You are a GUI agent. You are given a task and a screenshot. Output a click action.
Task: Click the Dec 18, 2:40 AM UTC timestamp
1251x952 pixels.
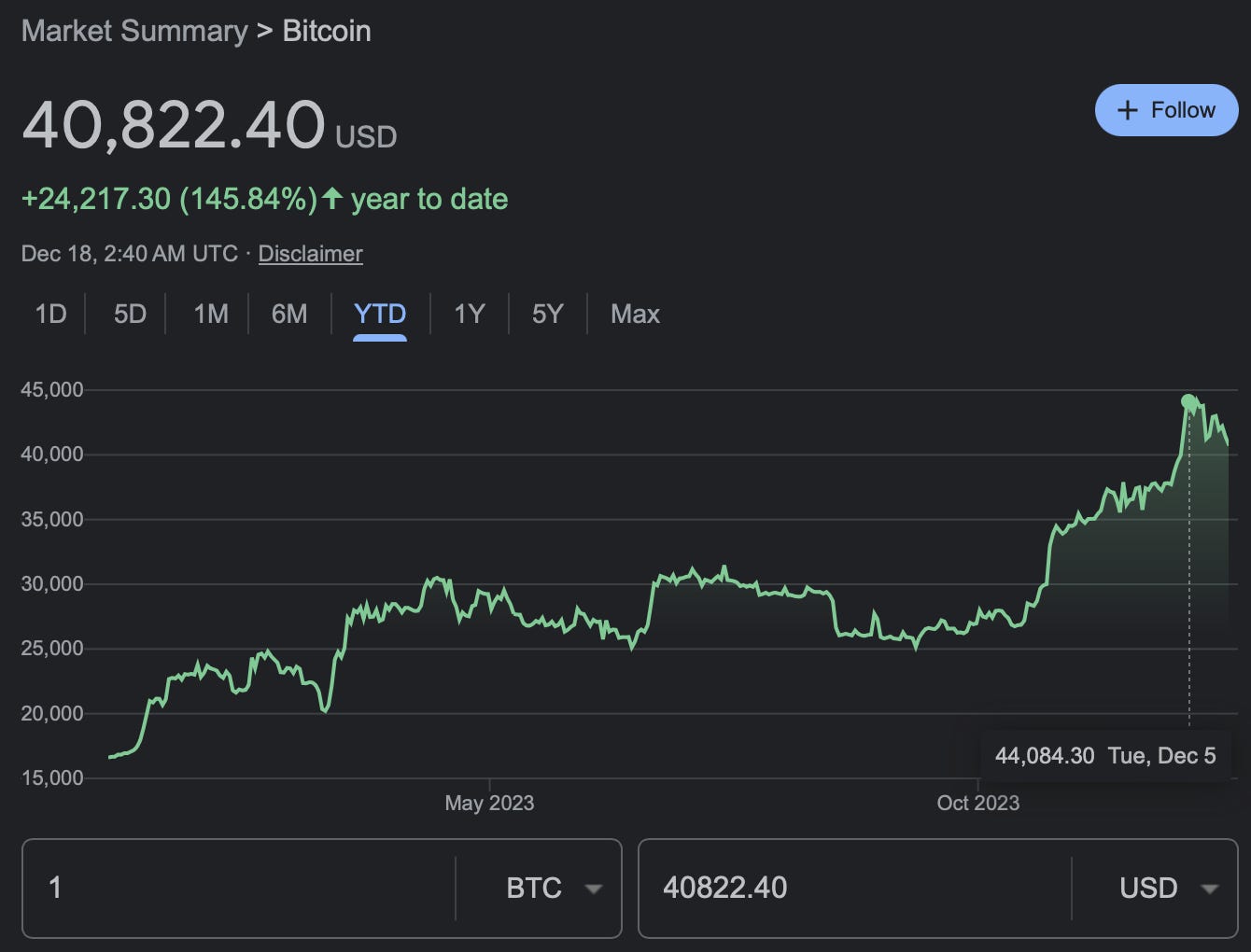tap(130, 254)
